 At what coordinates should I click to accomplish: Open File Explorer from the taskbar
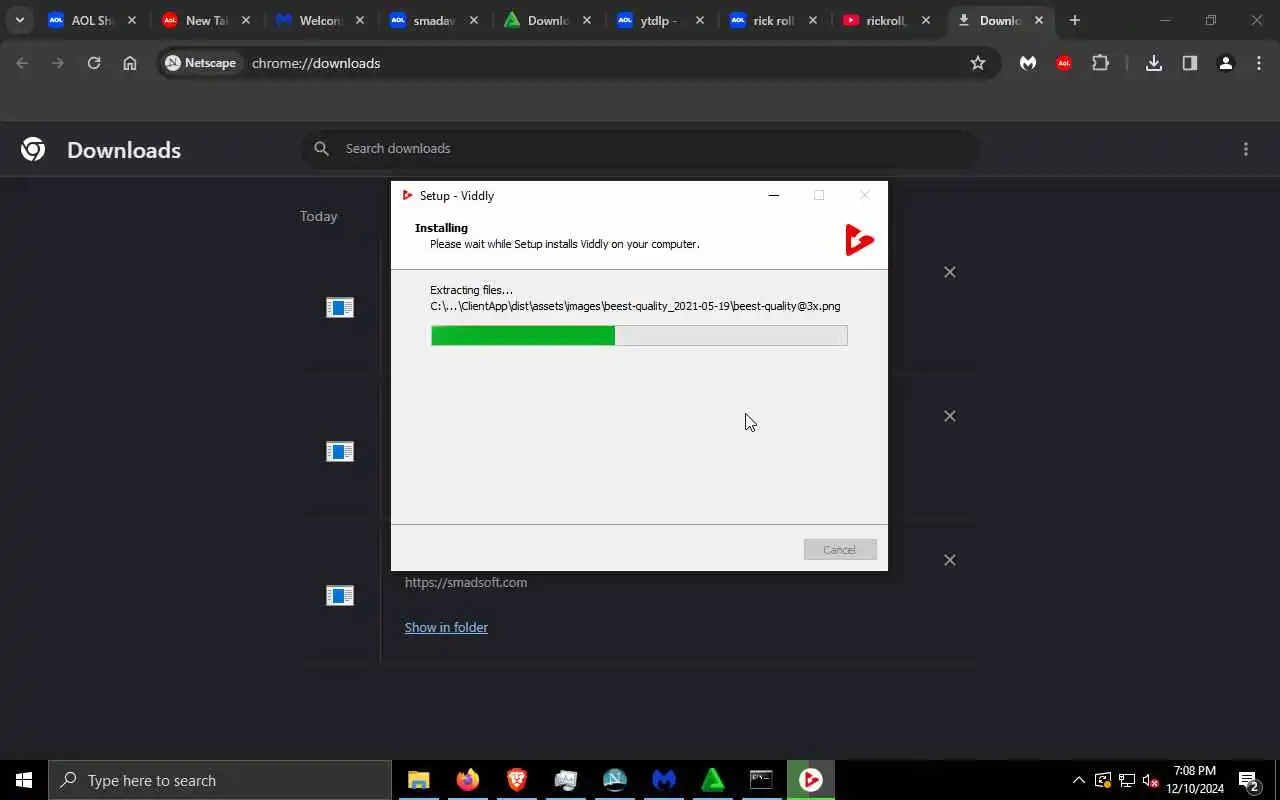(419, 780)
